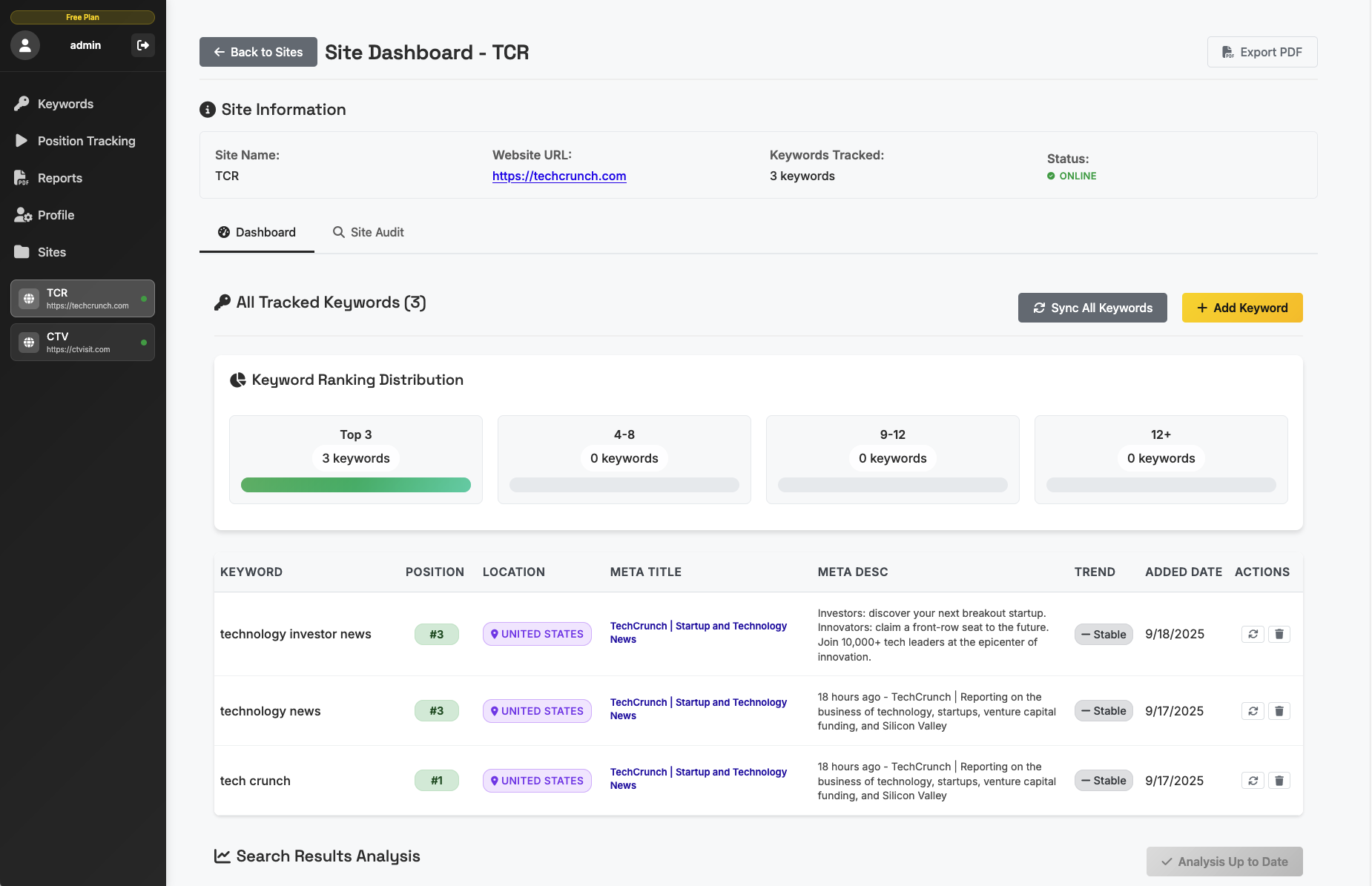Image resolution: width=1372 pixels, height=886 pixels.
Task: Click the logout icon next to admin
Action: (142, 45)
